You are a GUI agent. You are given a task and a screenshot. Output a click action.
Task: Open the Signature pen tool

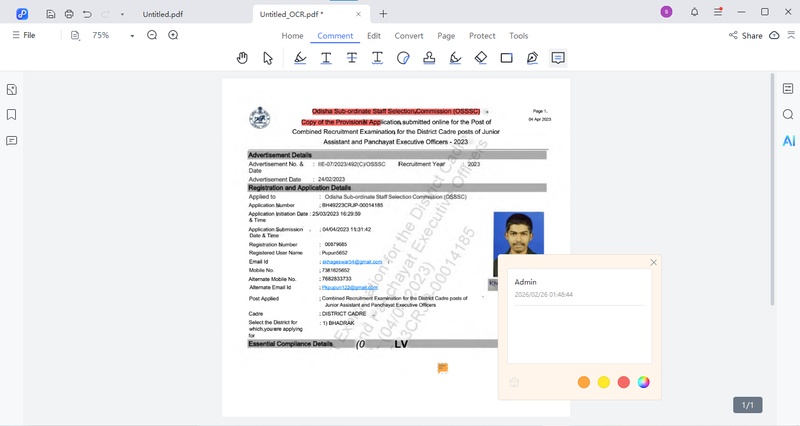(532, 58)
